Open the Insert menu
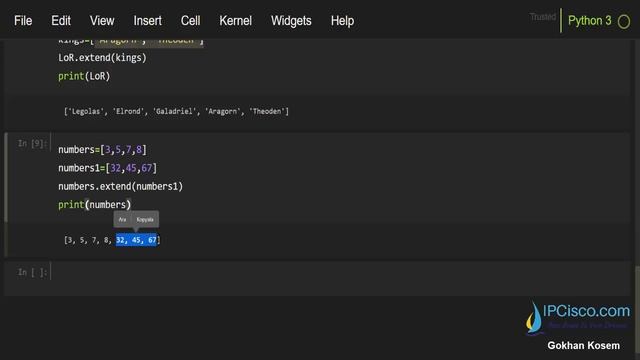Screen dimensions: 640x360 pyautogui.click(x=147, y=21)
